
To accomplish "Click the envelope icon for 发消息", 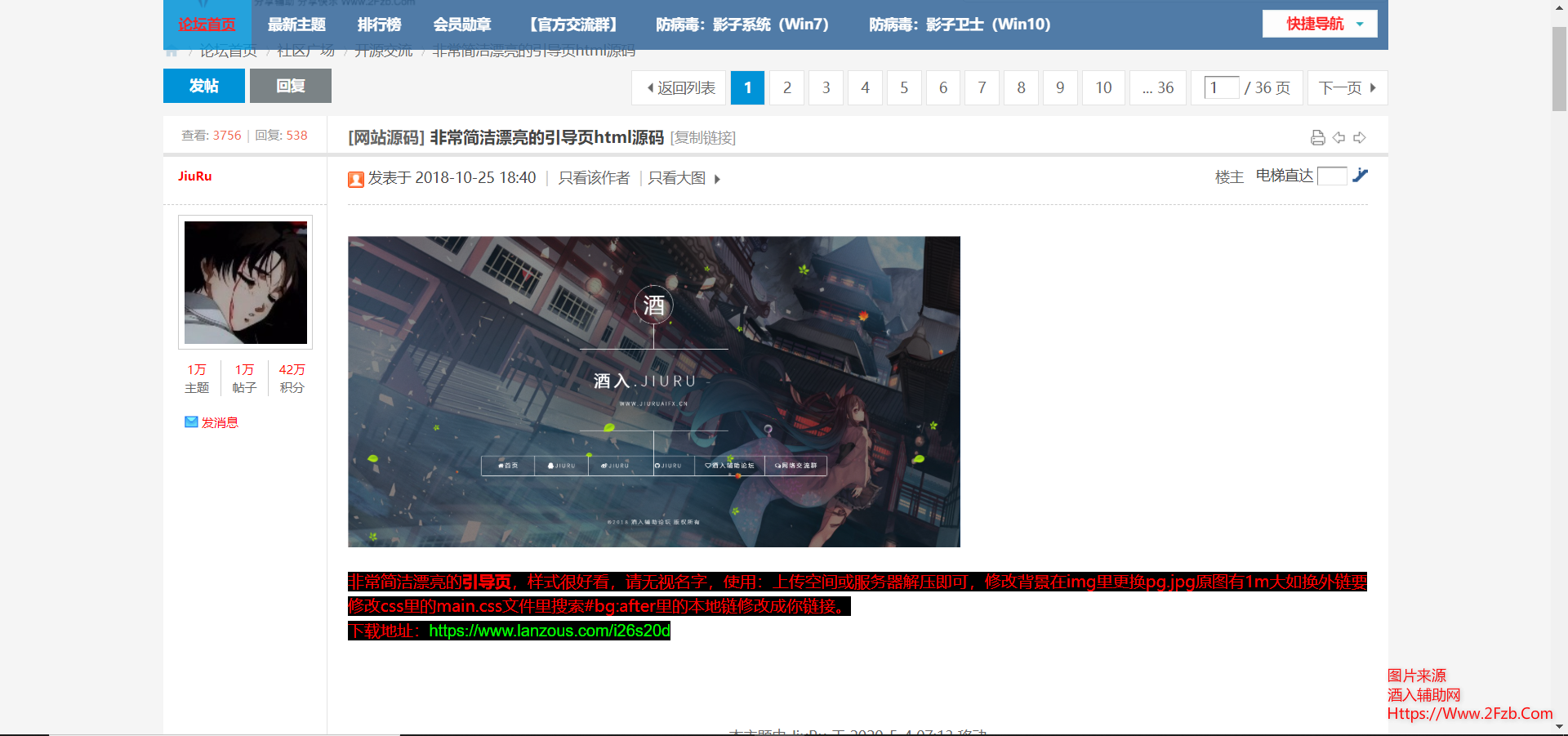I will 191,422.
